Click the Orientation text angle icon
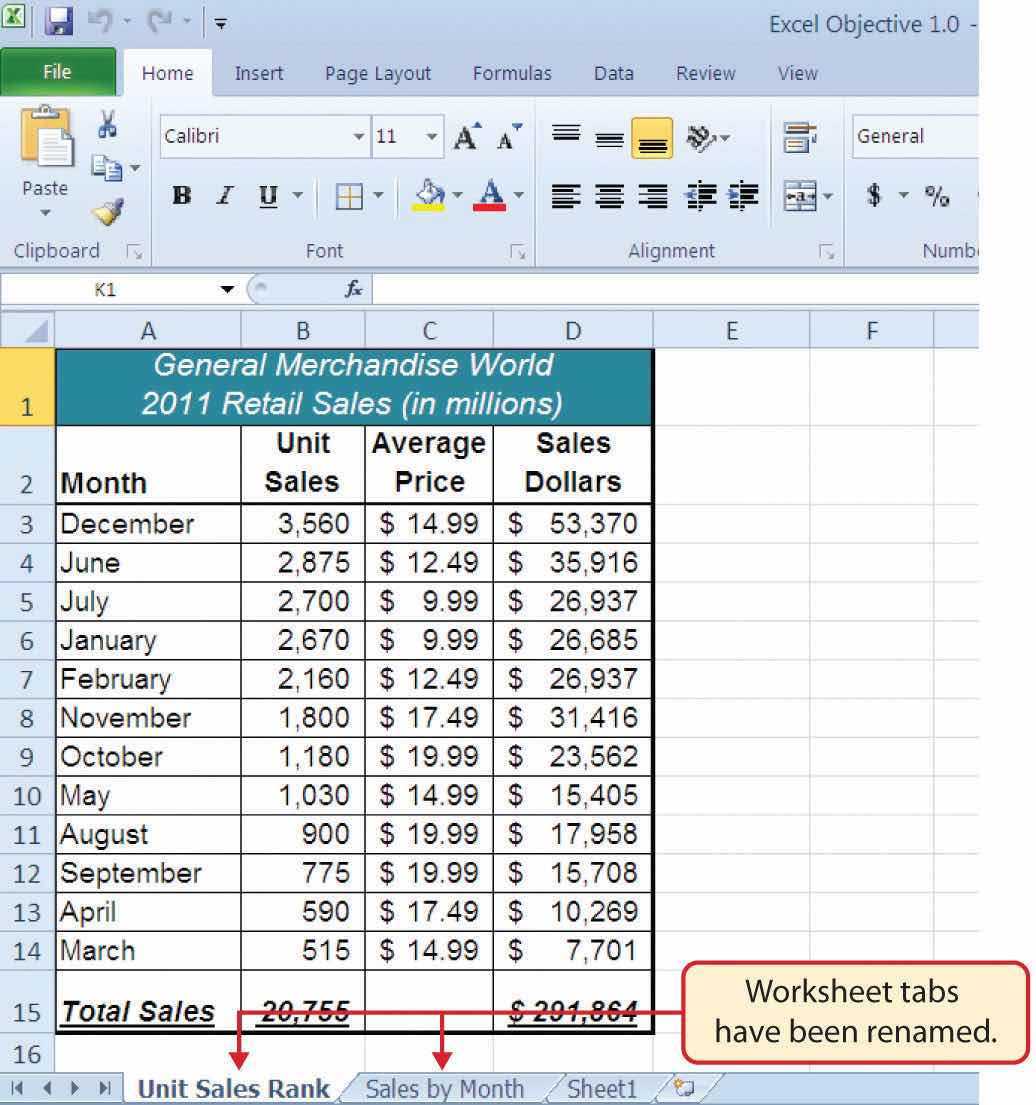 [x=702, y=137]
